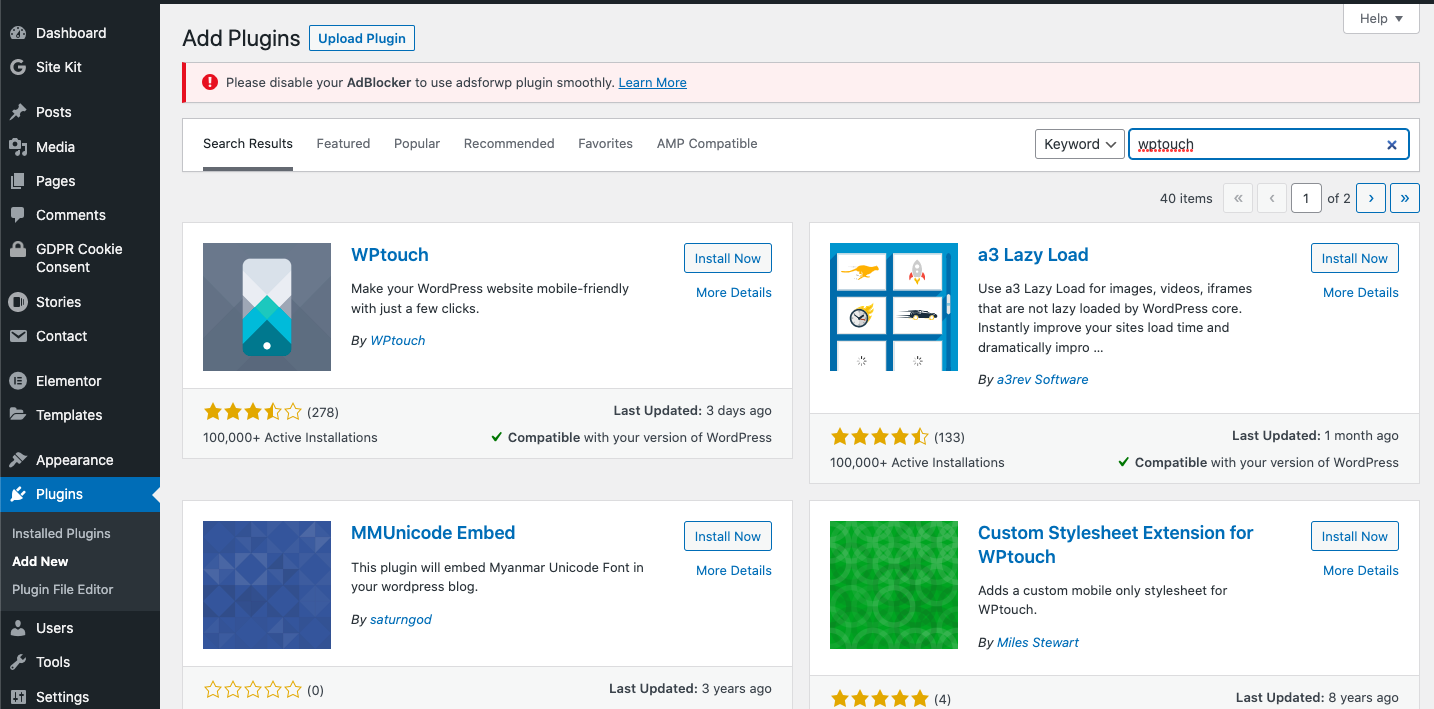Click the Elementor icon in the sidebar
The height and width of the screenshot is (709, 1434).
pyautogui.click(x=18, y=381)
